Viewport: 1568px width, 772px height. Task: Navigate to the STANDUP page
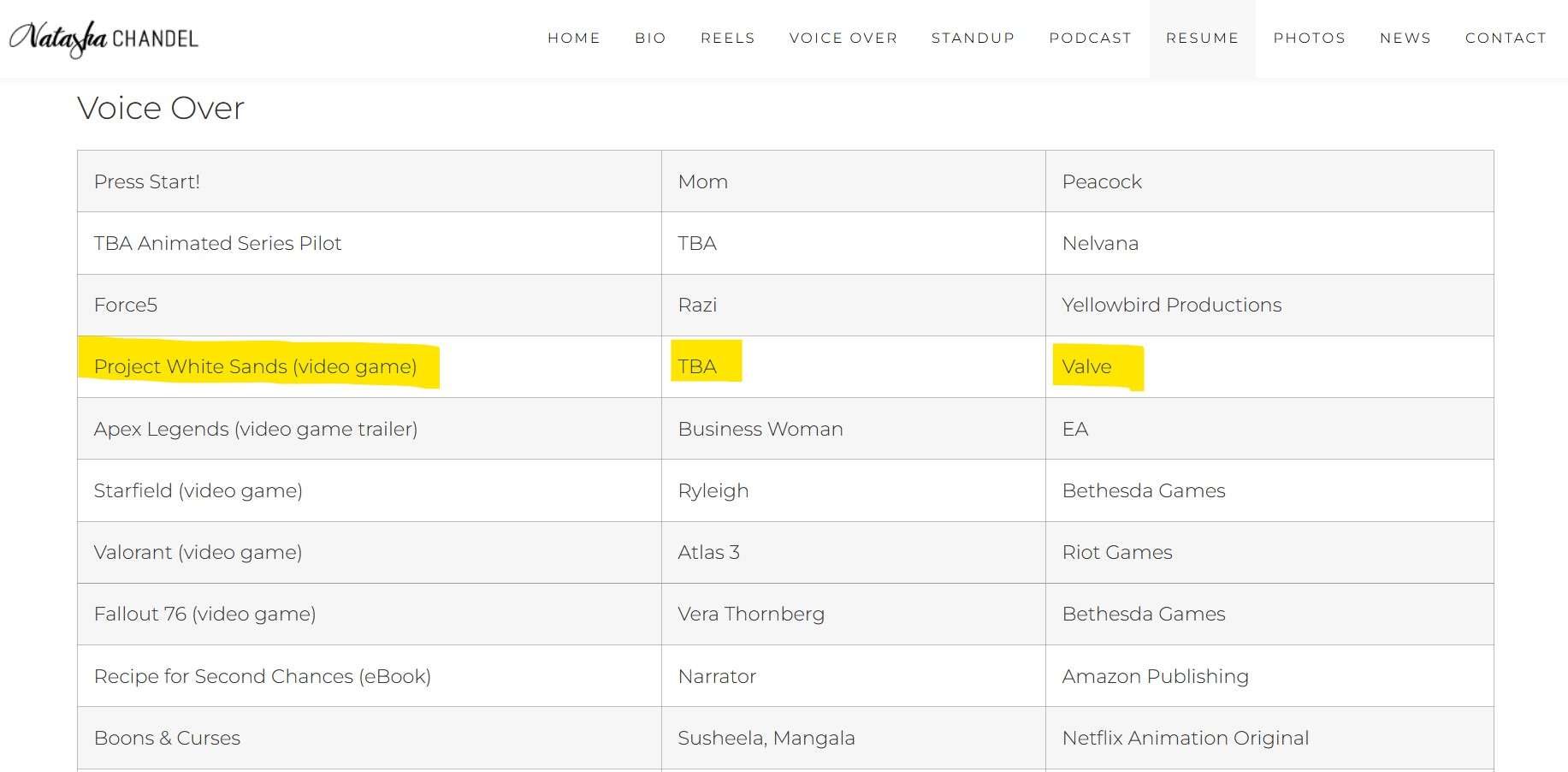coord(973,39)
